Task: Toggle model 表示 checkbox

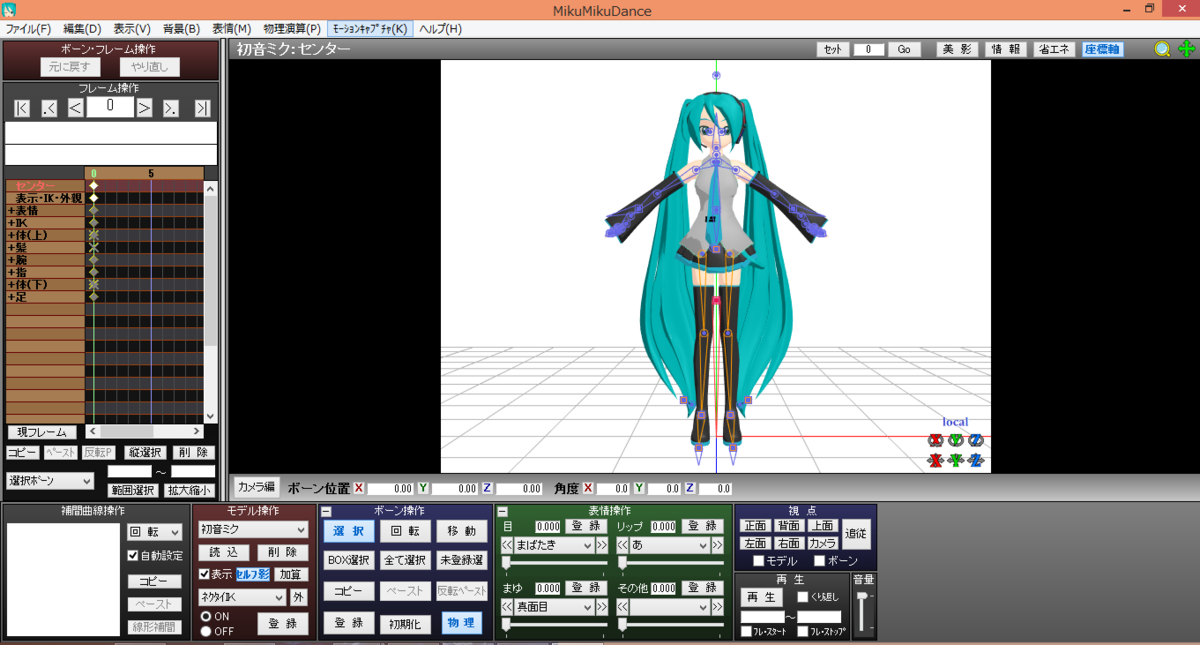Action: tap(204, 574)
